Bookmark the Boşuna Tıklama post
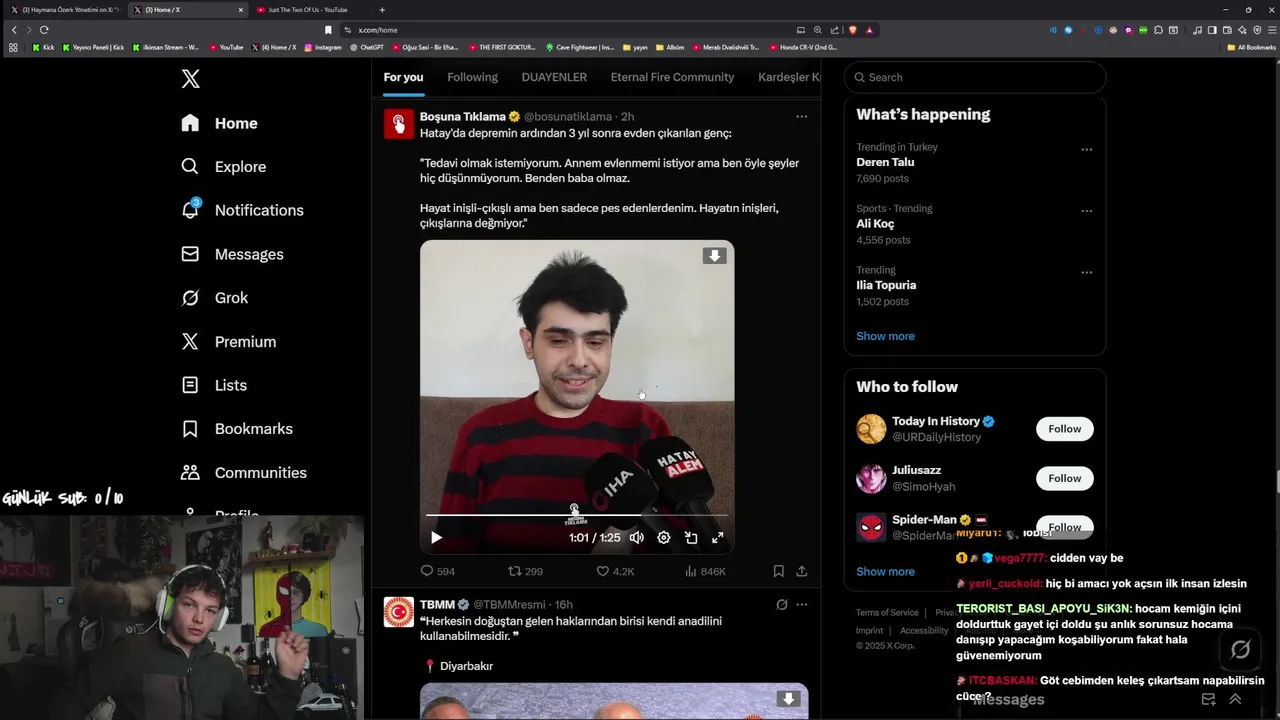 click(x=778, y=571)
